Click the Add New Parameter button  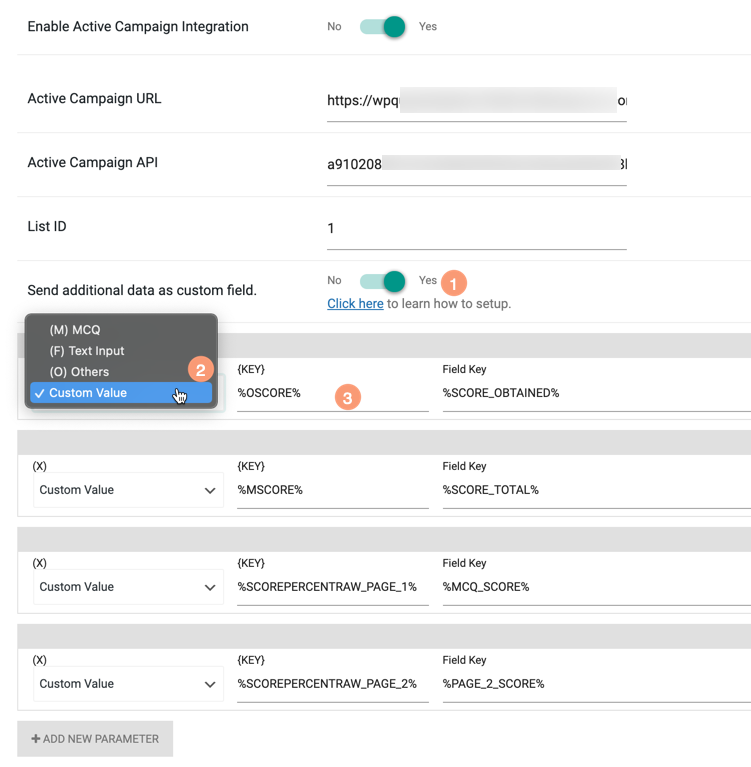(95, 739)
